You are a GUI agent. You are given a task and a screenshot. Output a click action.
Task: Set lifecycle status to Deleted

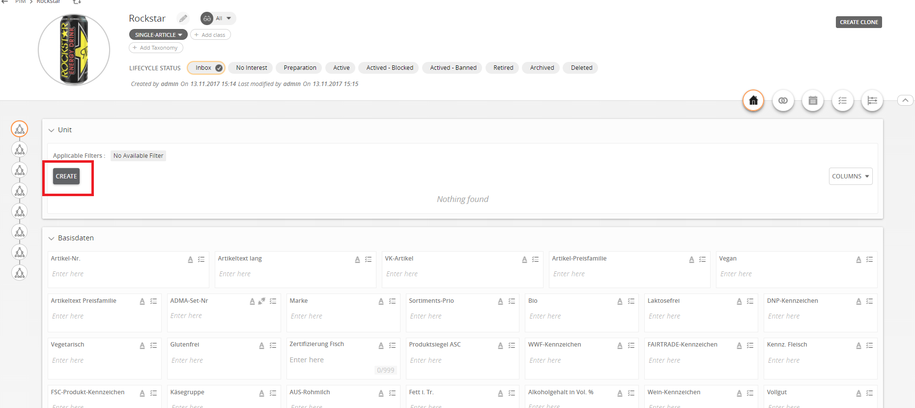tap(581, 68)
